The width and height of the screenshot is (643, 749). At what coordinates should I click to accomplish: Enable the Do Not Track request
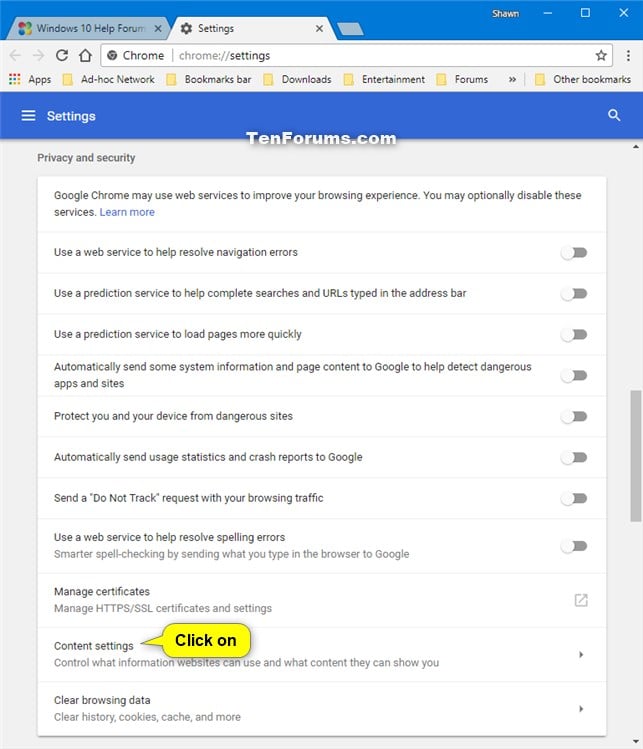coord(574,499)
